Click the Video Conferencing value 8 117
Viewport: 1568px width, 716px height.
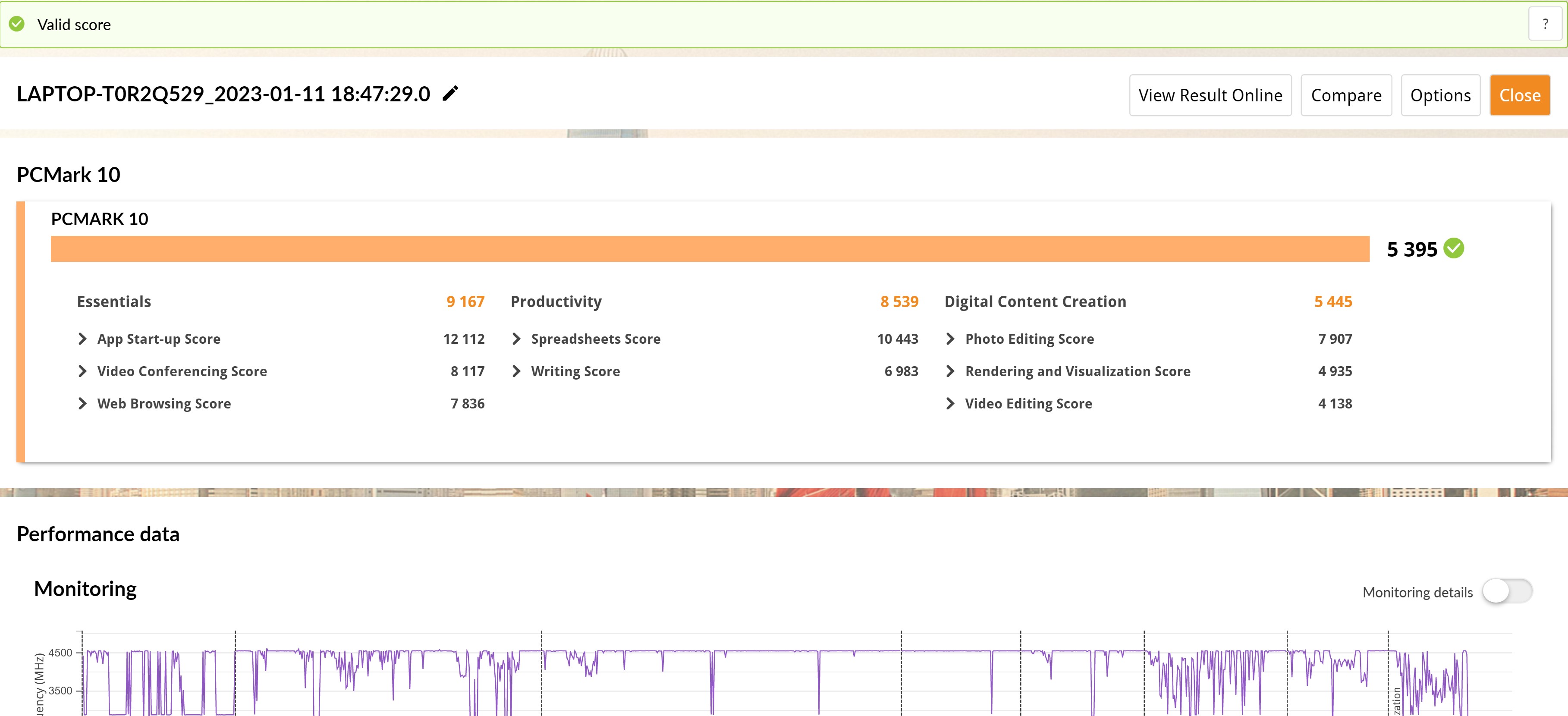pyautogui.click(x=468, y=371)
